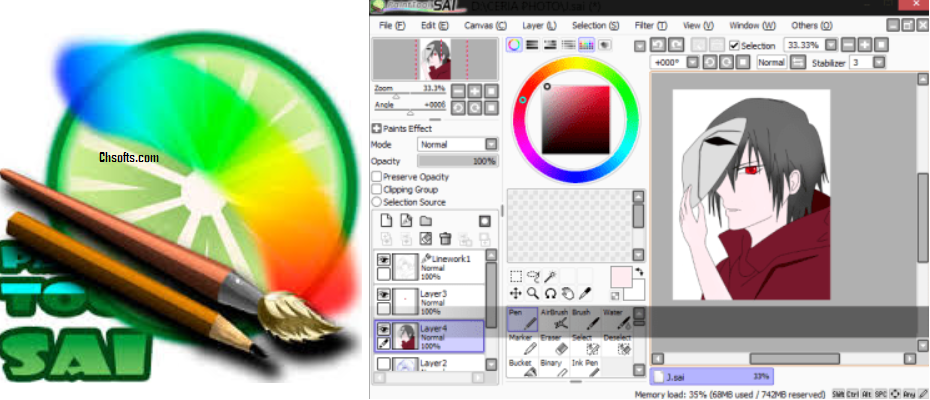
Task: Click the pink foreground color swatch
Action: click(621, 277)
